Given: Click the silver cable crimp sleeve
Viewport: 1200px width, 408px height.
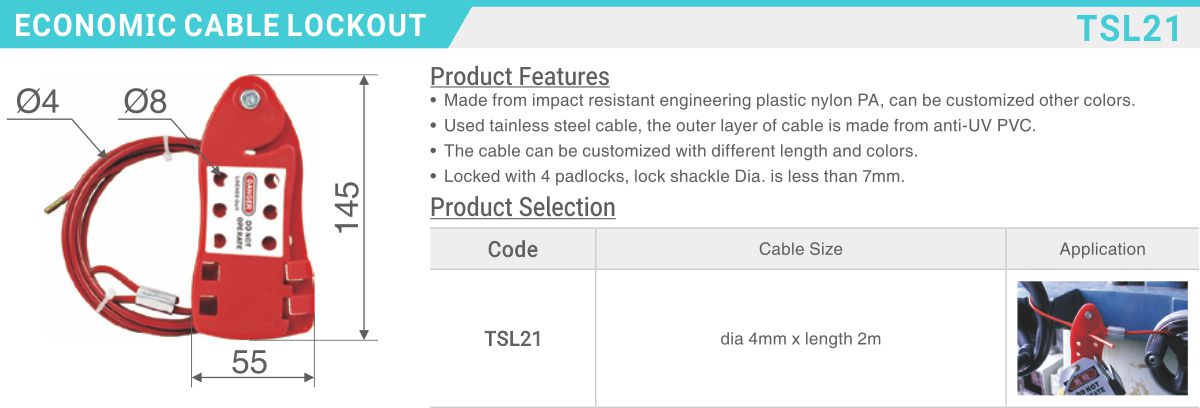Looking at the screenshot, I should point(158,296).
